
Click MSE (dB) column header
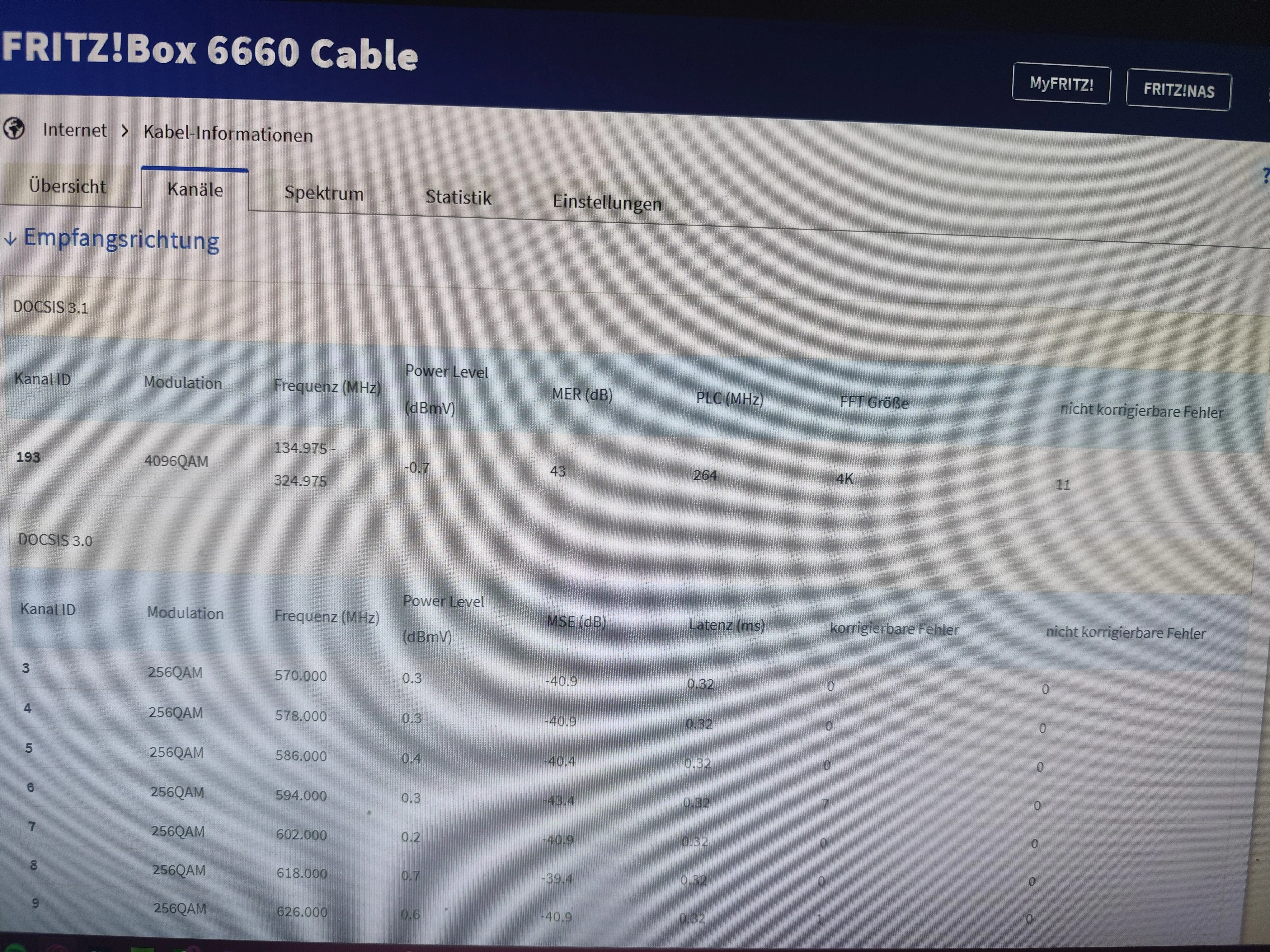pyautogui.click(x=576, y=622)
